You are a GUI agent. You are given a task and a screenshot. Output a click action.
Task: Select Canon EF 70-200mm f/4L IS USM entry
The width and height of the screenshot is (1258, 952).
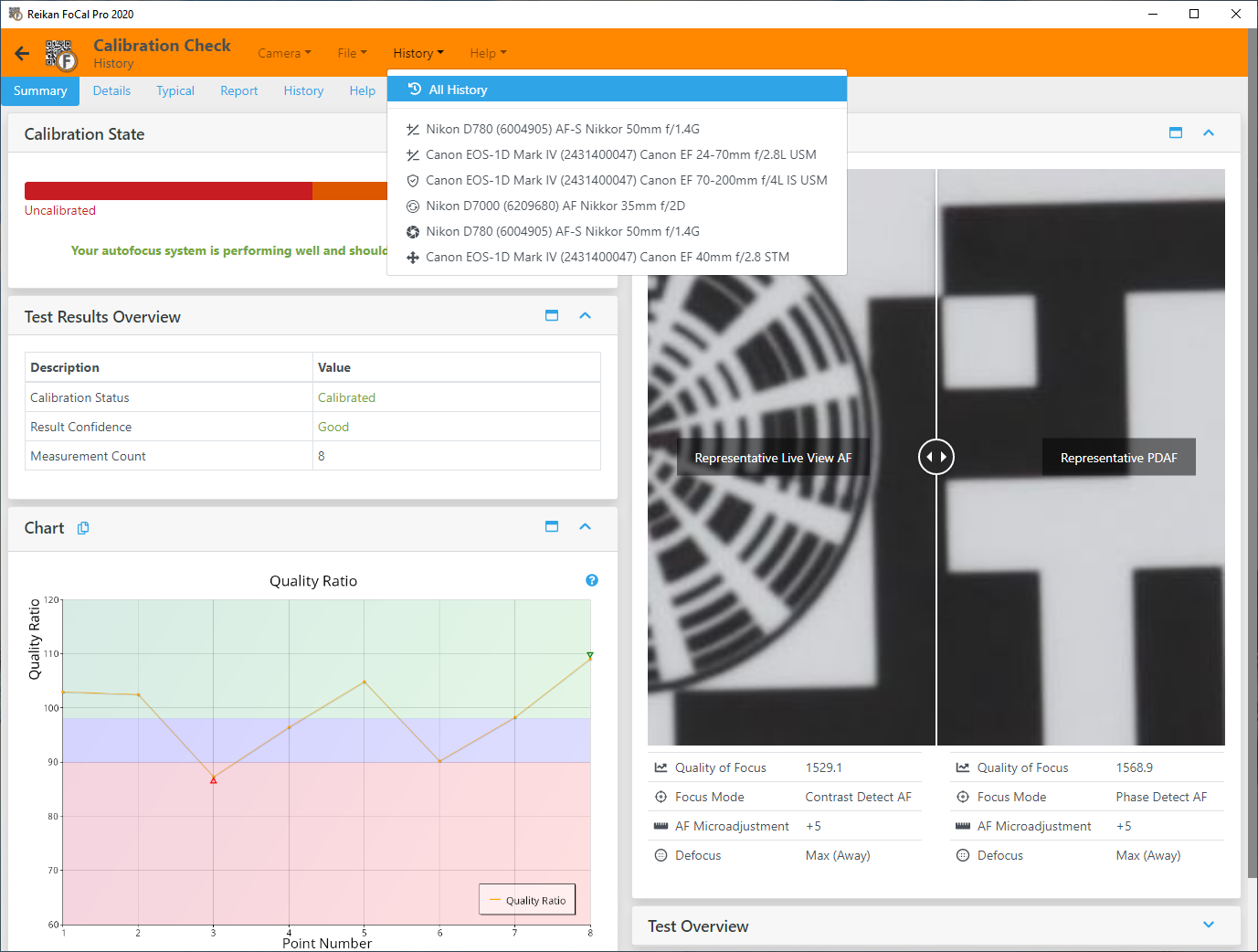click(x=617, y=181)
